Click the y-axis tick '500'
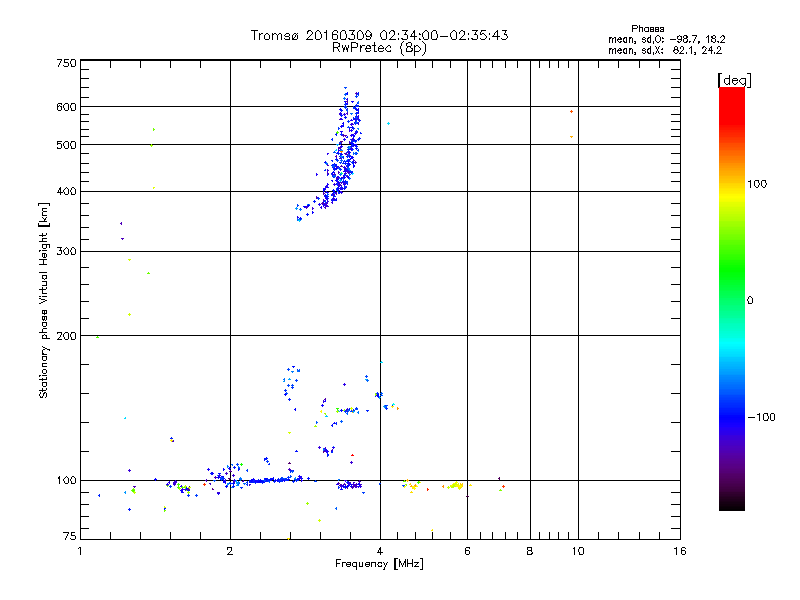The height and width of the screenshot is (600, 800). pyautogui.click(x=66, y=145)
